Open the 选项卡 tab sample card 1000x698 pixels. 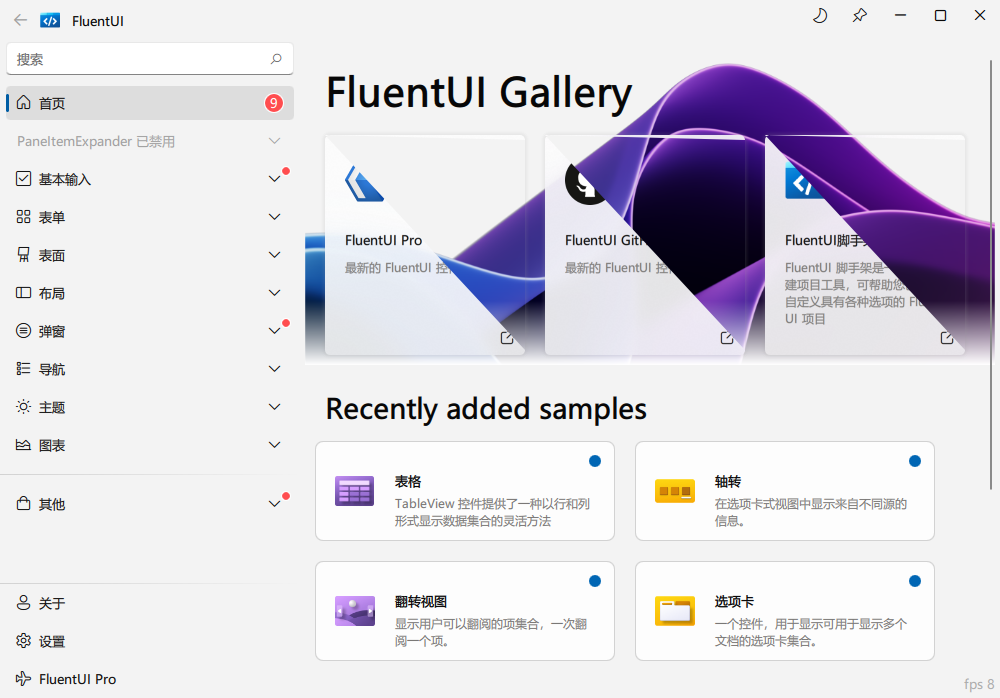pyautogui.click(x=785, y=611)
